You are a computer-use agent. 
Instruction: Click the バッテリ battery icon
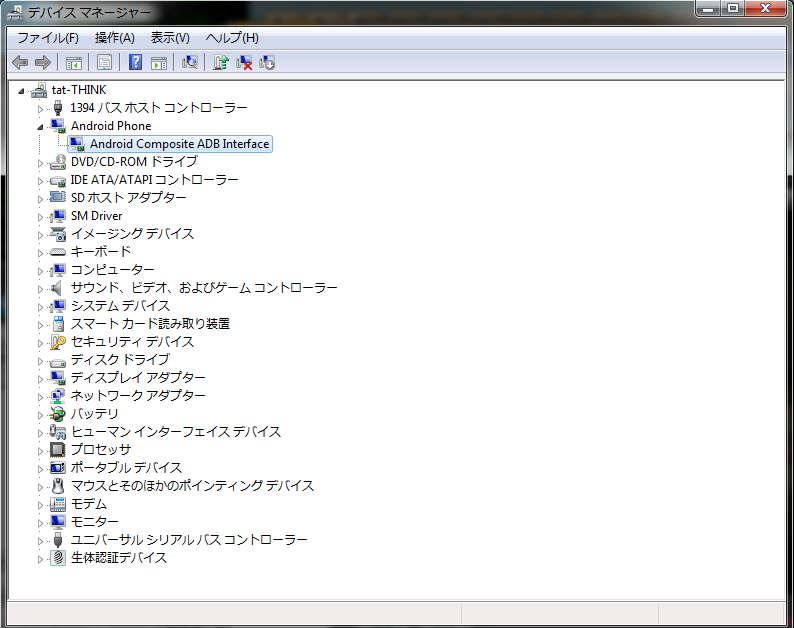point(58,414)
